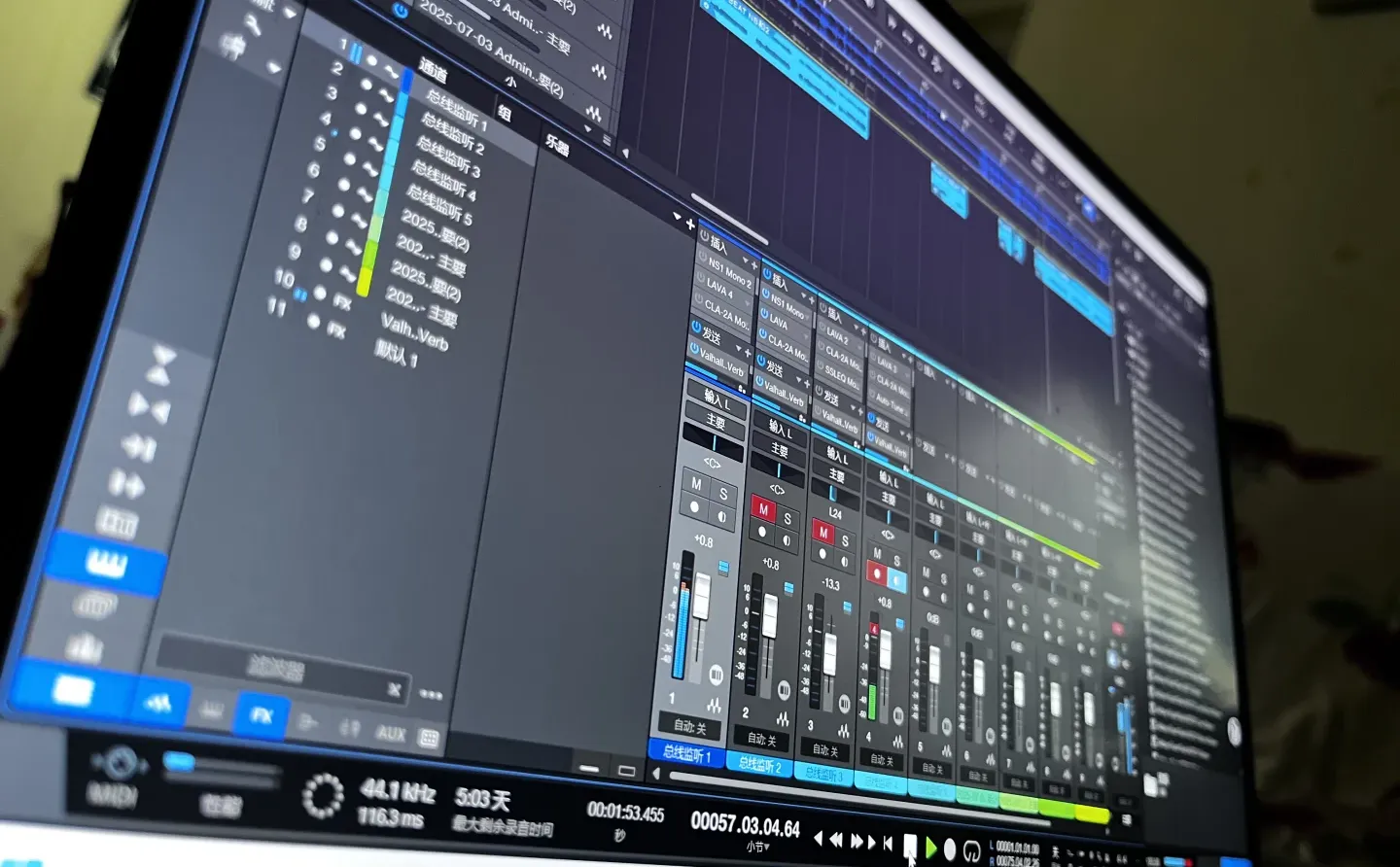Open the 自动: 关 automation mode menu on channel 3
The height and width of the screenshot is (867, 1400).
tap(825, 749)
